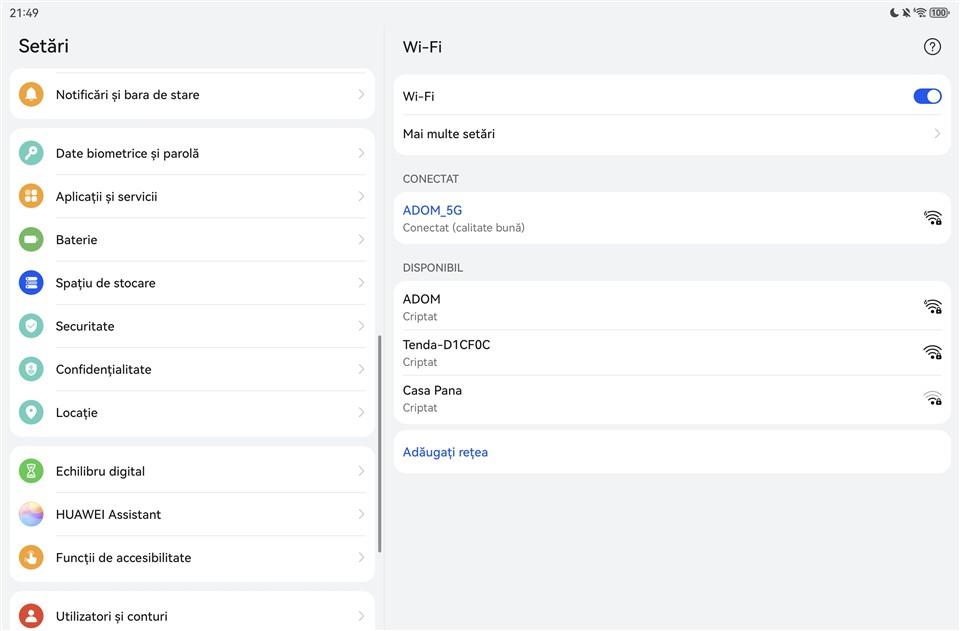
Task: Click the settings list scrollbar
Action: point(380,444)
